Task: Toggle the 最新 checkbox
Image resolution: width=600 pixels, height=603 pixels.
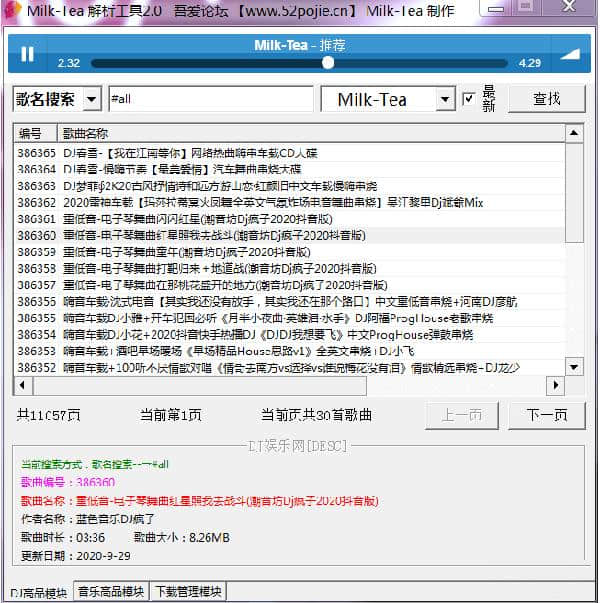Action: pos(468,99)
